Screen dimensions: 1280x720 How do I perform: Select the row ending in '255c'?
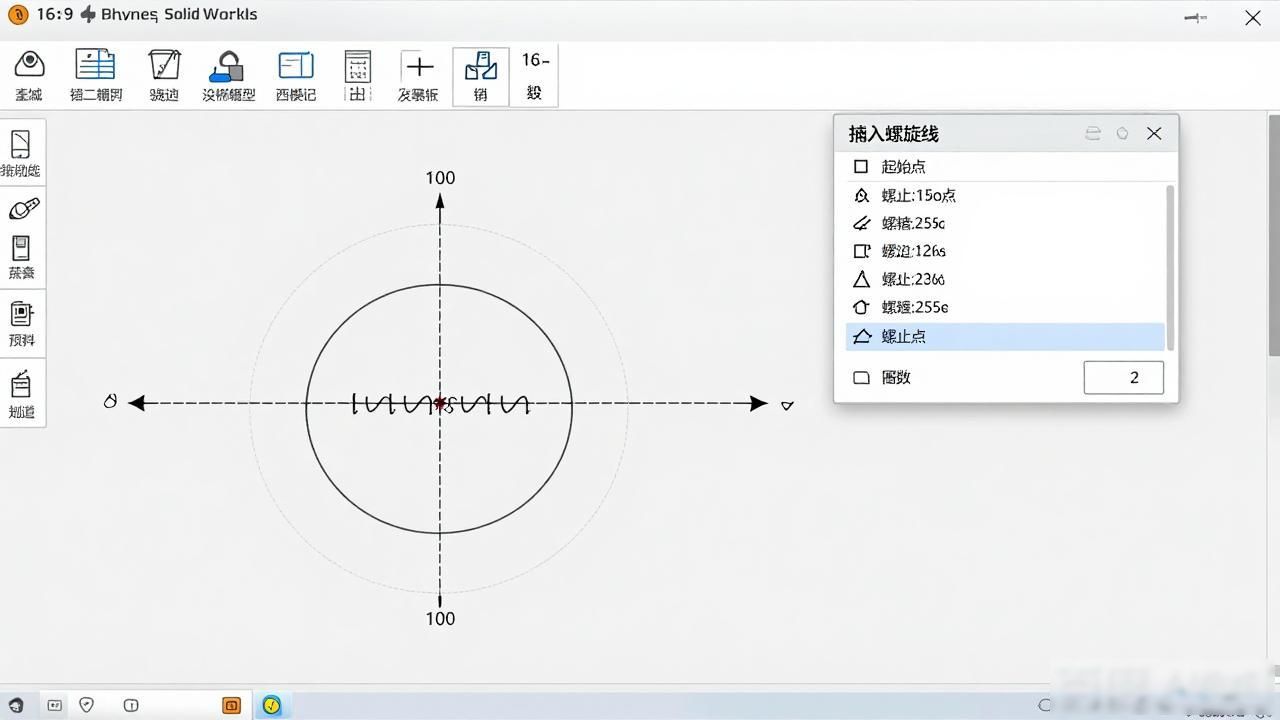(1005, 223)
